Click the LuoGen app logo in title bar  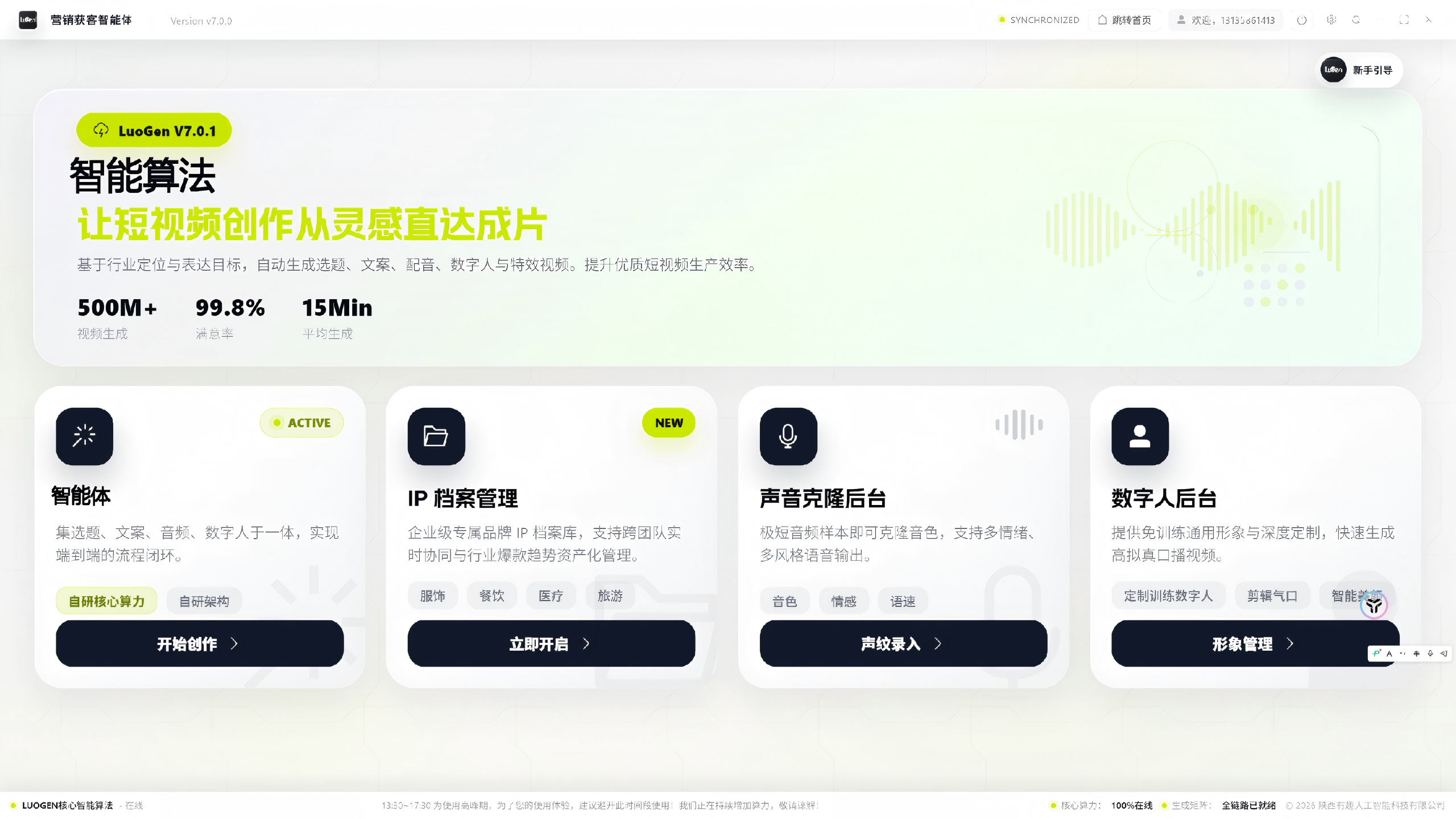pos(28,20)
